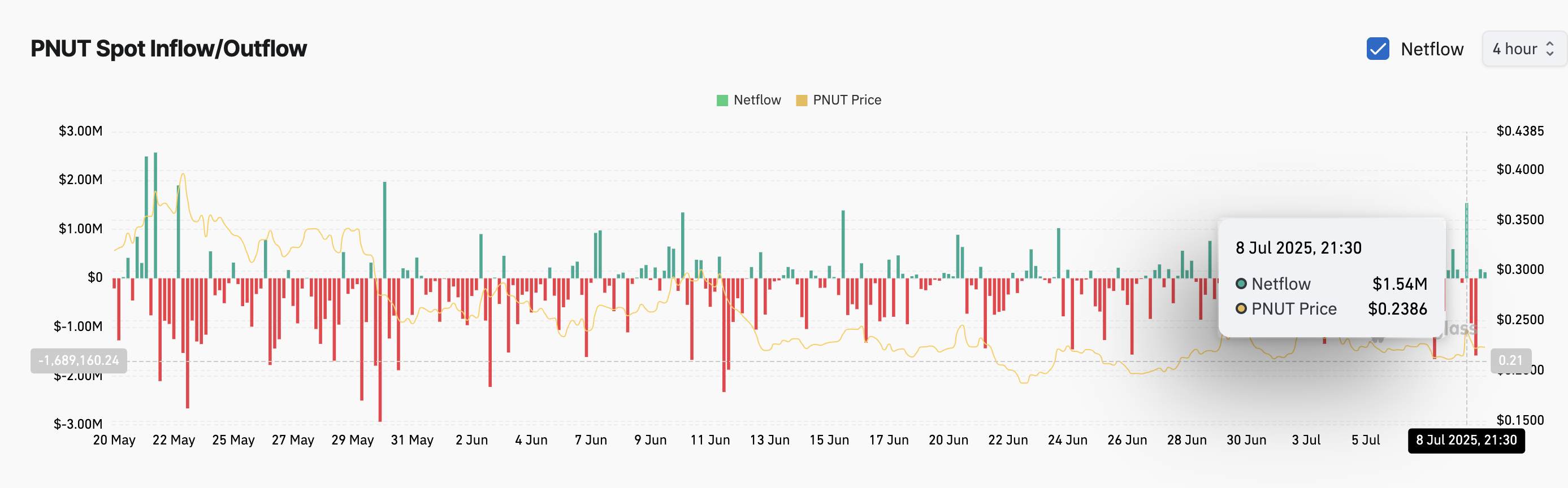Click the $3.00M y-axis label

(x=80, y=131)
